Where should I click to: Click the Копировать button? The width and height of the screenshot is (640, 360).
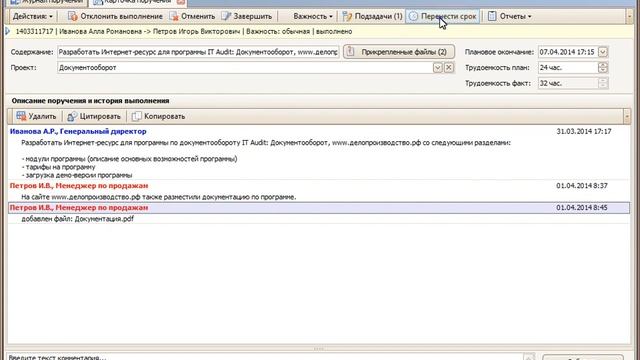pos(158,116)
